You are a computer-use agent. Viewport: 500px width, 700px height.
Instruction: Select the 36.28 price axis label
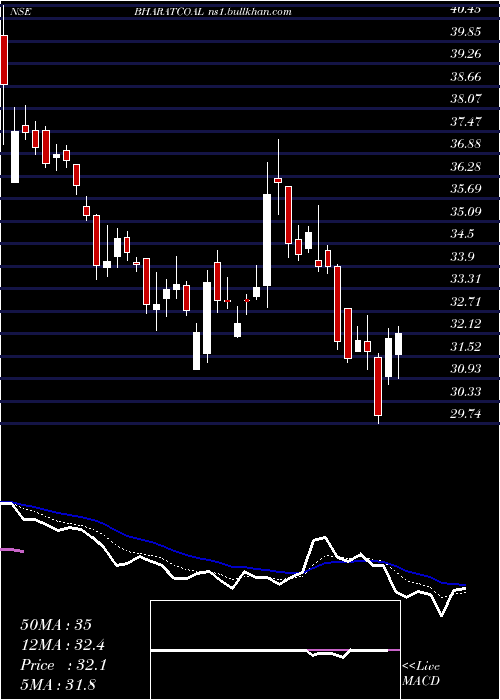coord(466,167)
